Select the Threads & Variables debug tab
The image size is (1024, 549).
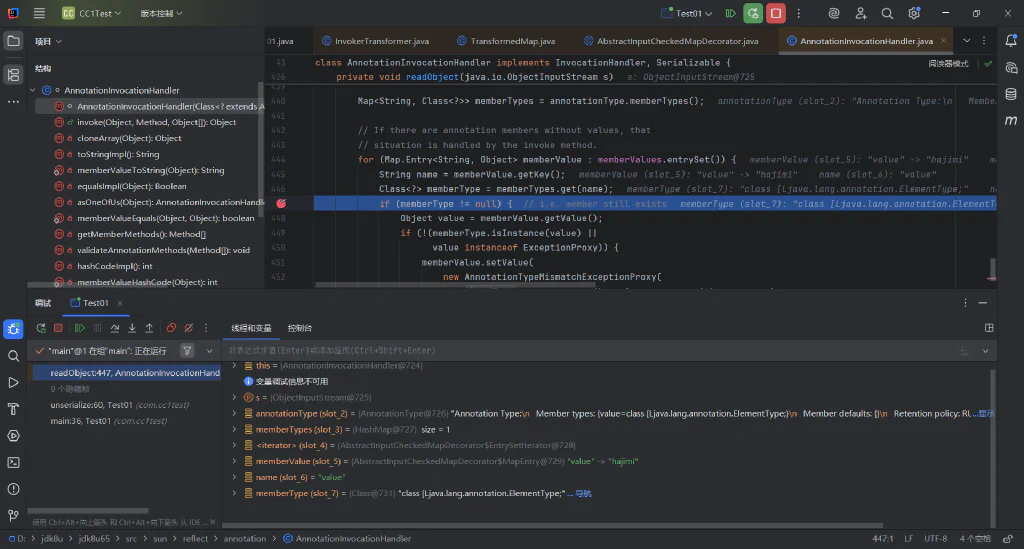point(251,328)
